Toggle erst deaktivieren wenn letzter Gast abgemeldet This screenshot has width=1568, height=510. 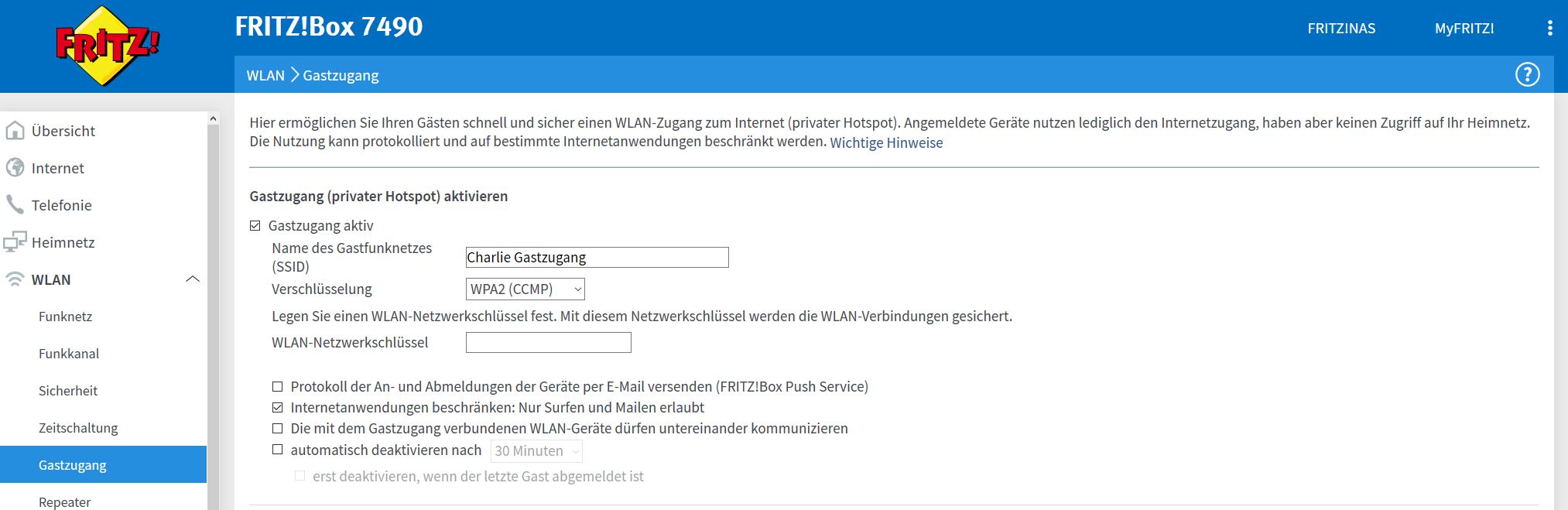pyautogui.click(x=300, y=476)
